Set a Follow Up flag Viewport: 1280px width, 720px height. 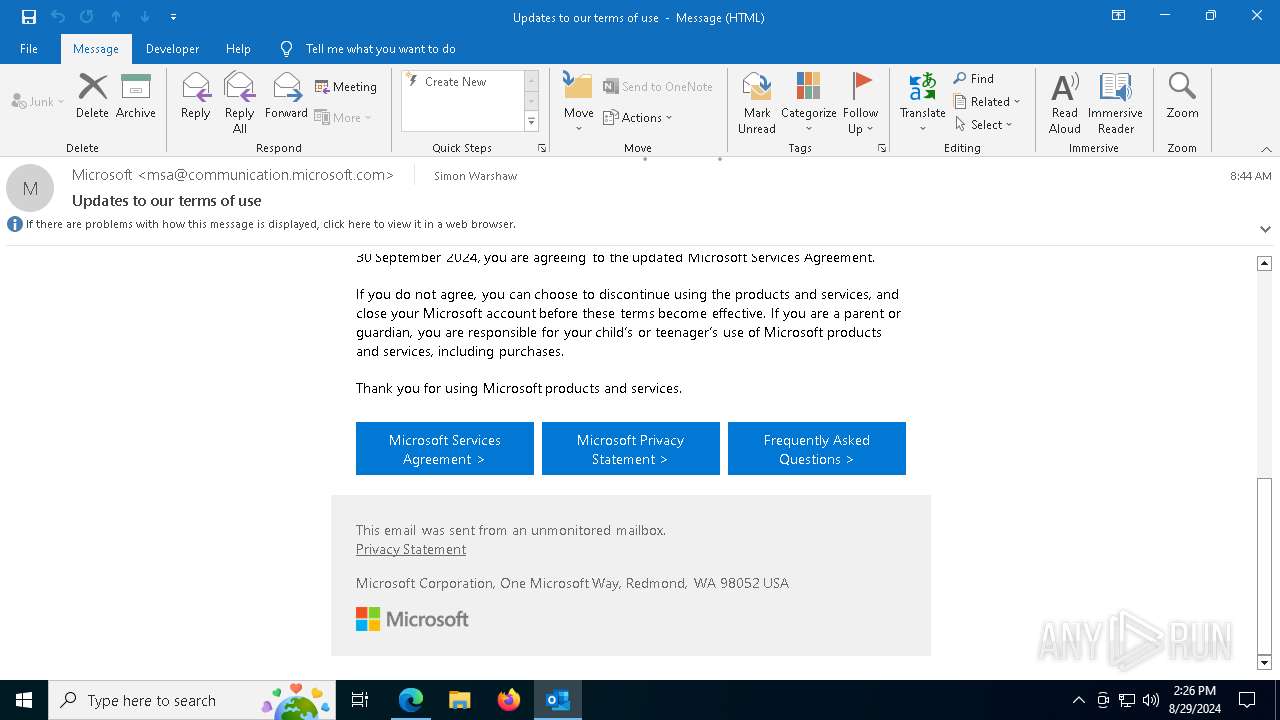pyautogui.click(x=860, y=102)
